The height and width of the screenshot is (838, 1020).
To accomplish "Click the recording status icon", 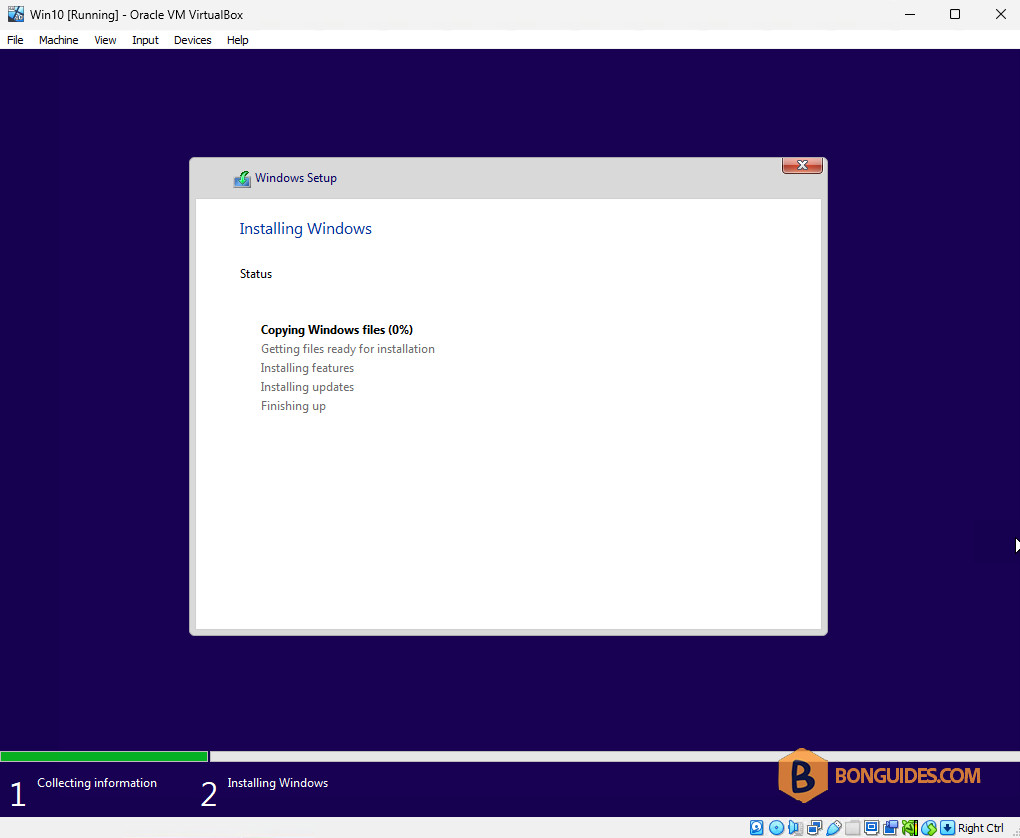I will 890,828.
